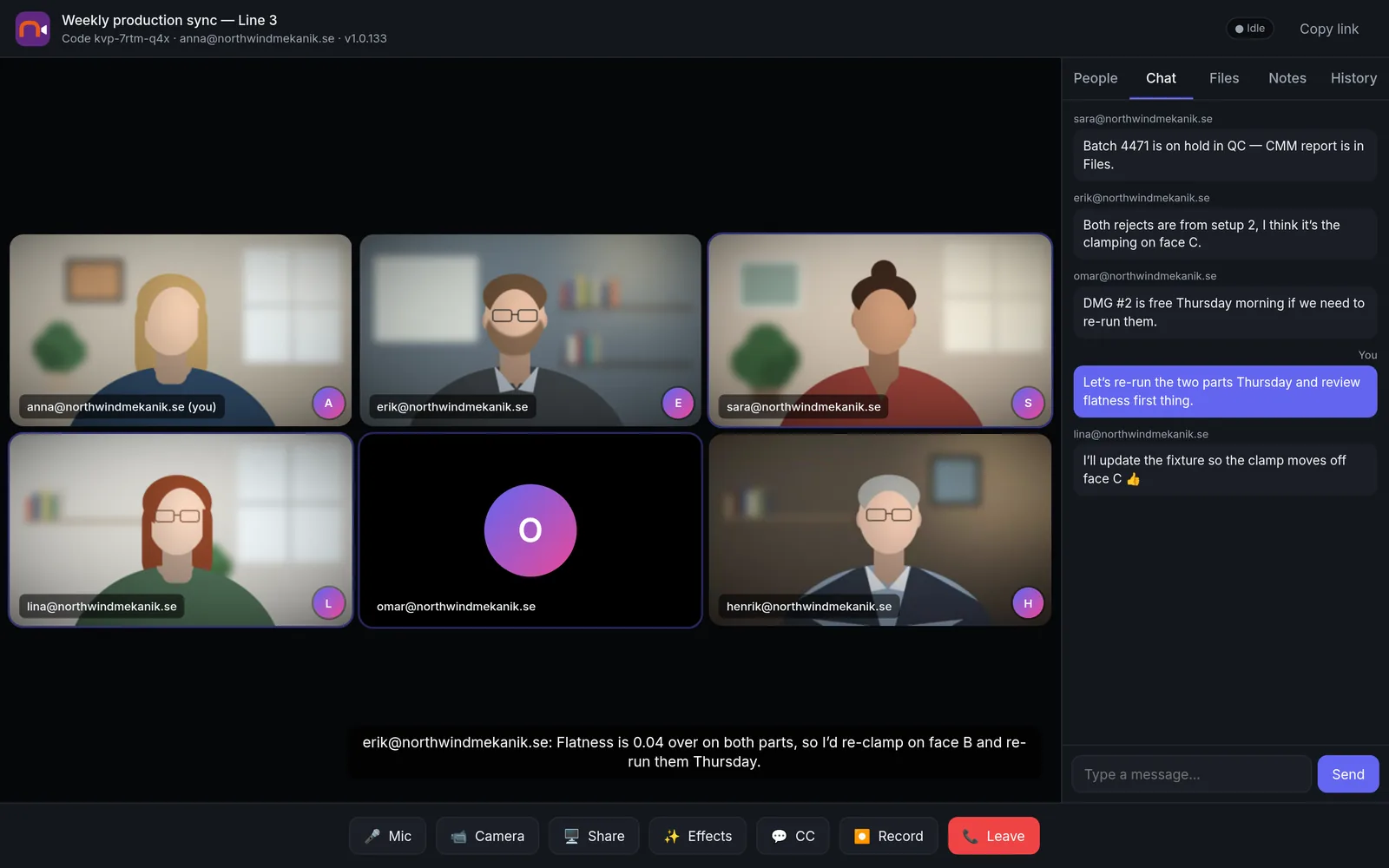The width and height of the screenshot is (1389, 868).
Task: Select Lina's video tile
Action: click(181, 530)
